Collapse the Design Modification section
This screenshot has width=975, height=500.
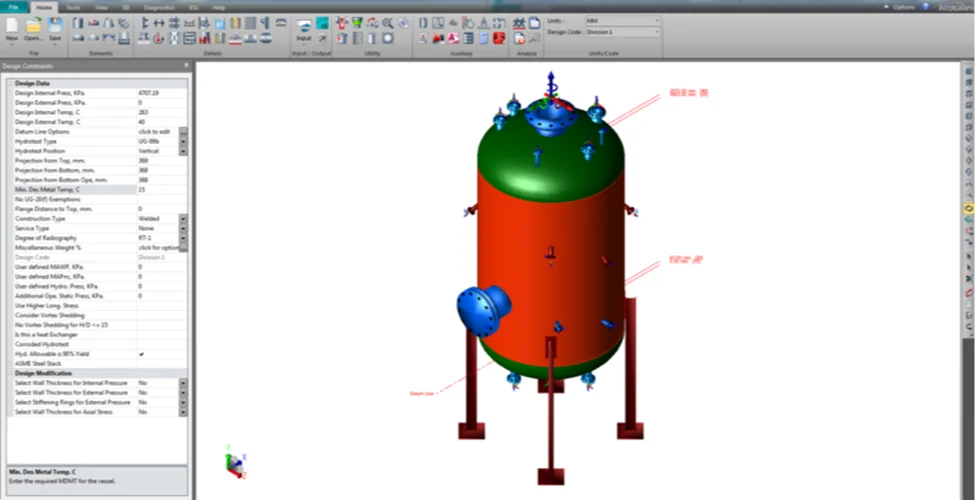point(11,373)
